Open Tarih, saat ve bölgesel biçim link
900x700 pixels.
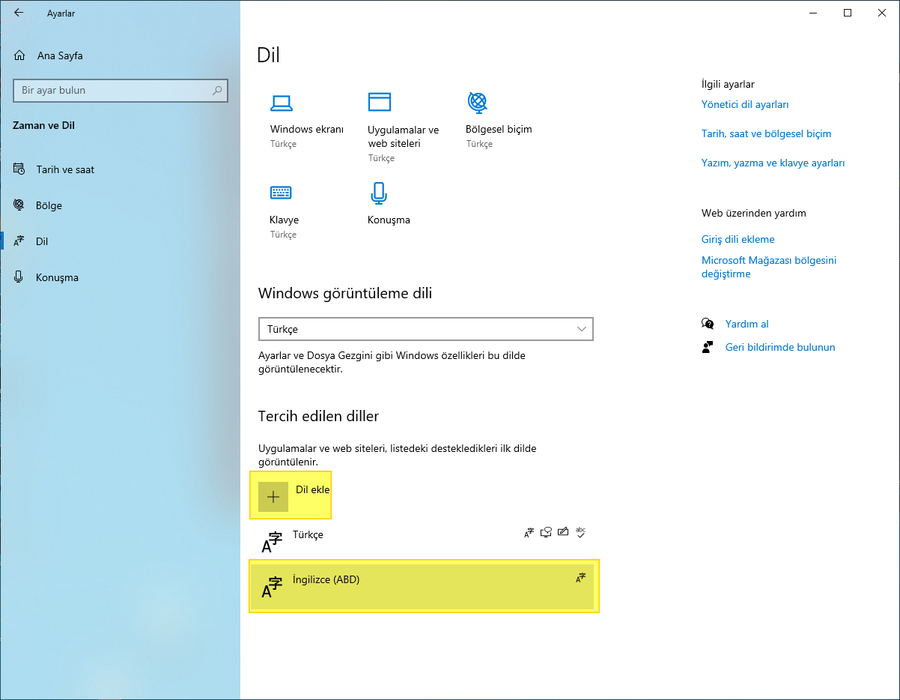(766, 134)
